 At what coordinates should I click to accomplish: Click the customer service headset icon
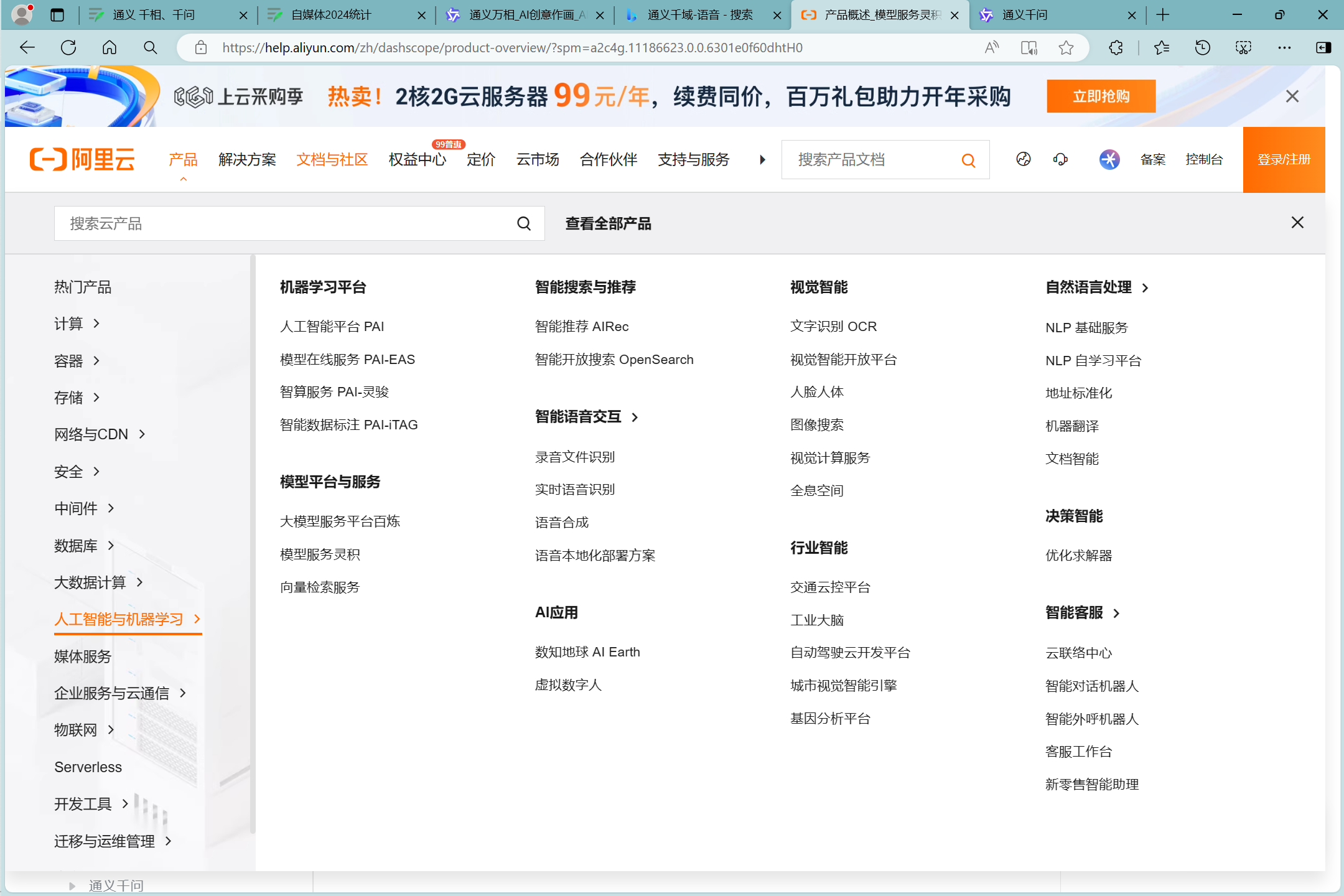tap(1060, 159)
